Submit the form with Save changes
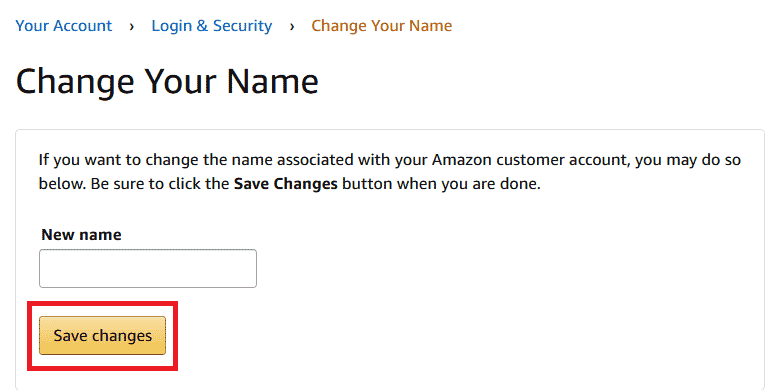The width and height of the screenshot is (773, 390). [x=103, y=335]
